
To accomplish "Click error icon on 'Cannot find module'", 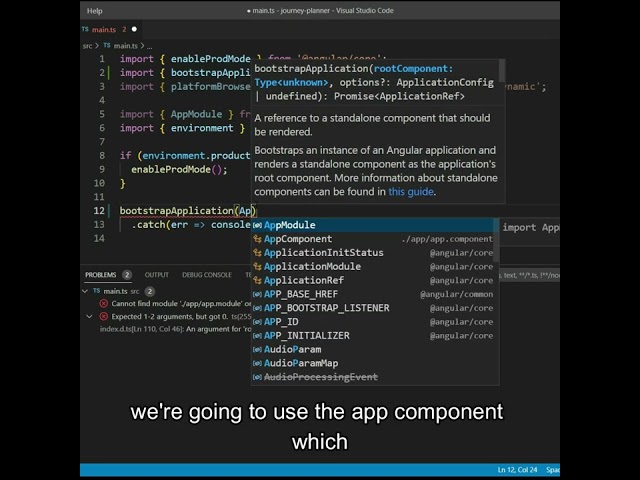I will [104, 304].
